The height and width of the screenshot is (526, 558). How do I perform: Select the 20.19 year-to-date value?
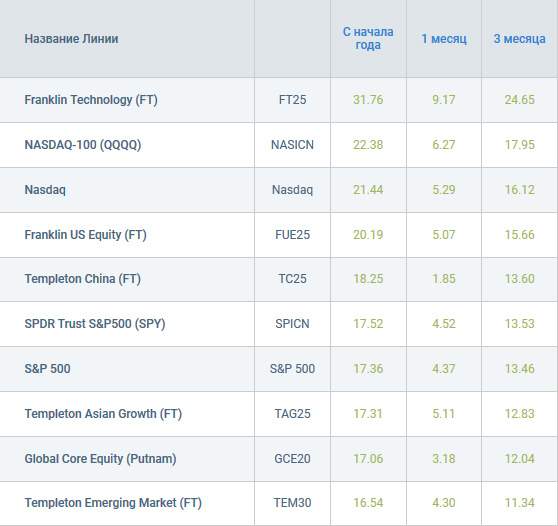(368, 235)
